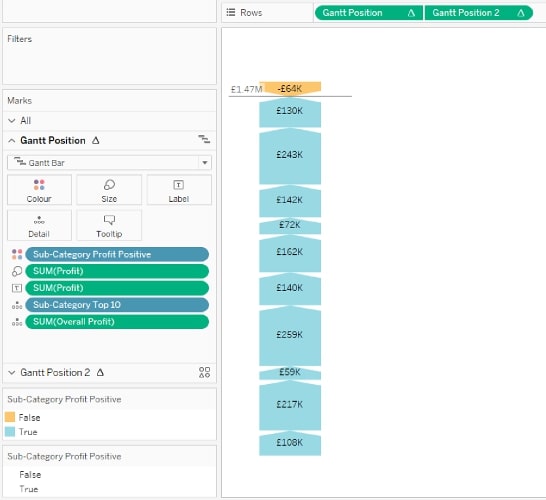Select the £142K bar
Image resolution: width=546 pixels, height=500 pixels.
click(290, 201)
